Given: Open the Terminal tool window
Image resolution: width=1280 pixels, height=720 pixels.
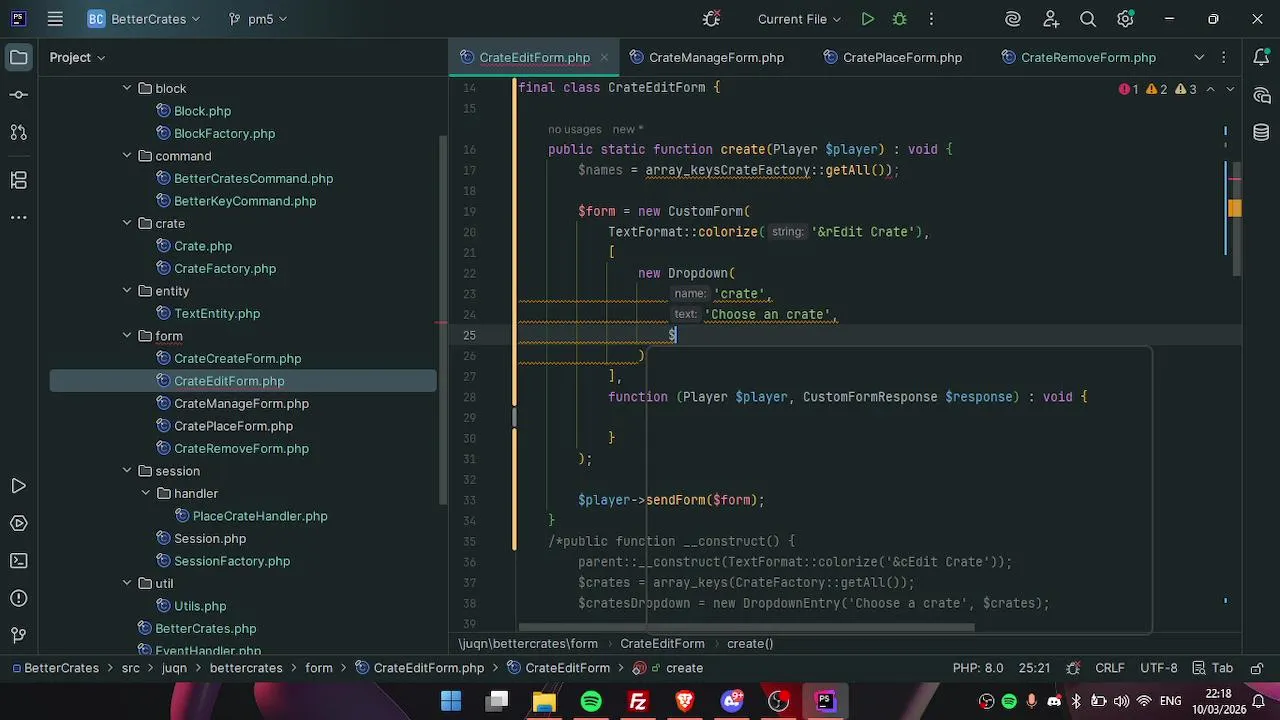Looking at the screenshot, I should (18, 561).
